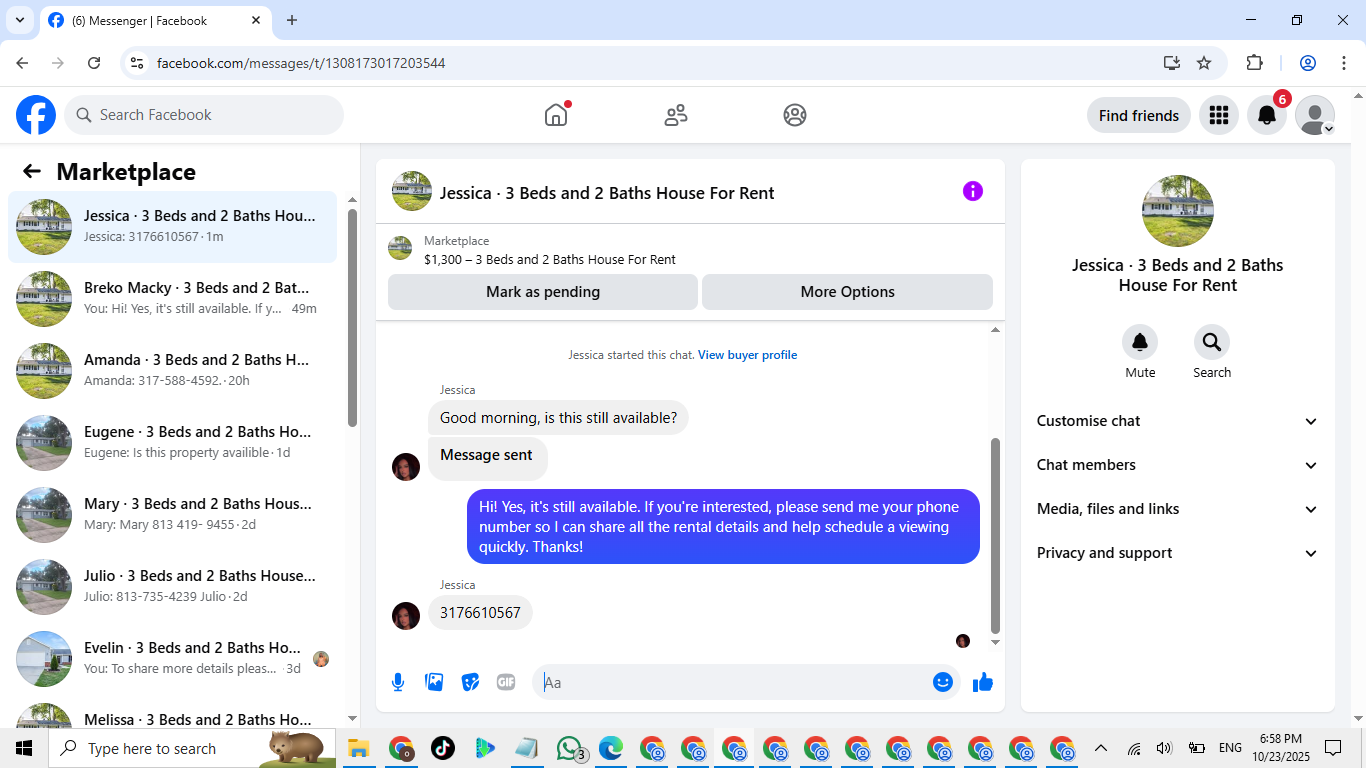Screen dimensions: 1366x768
Task: Bookmark this page with the star icon
Action: click(1204, 63)
